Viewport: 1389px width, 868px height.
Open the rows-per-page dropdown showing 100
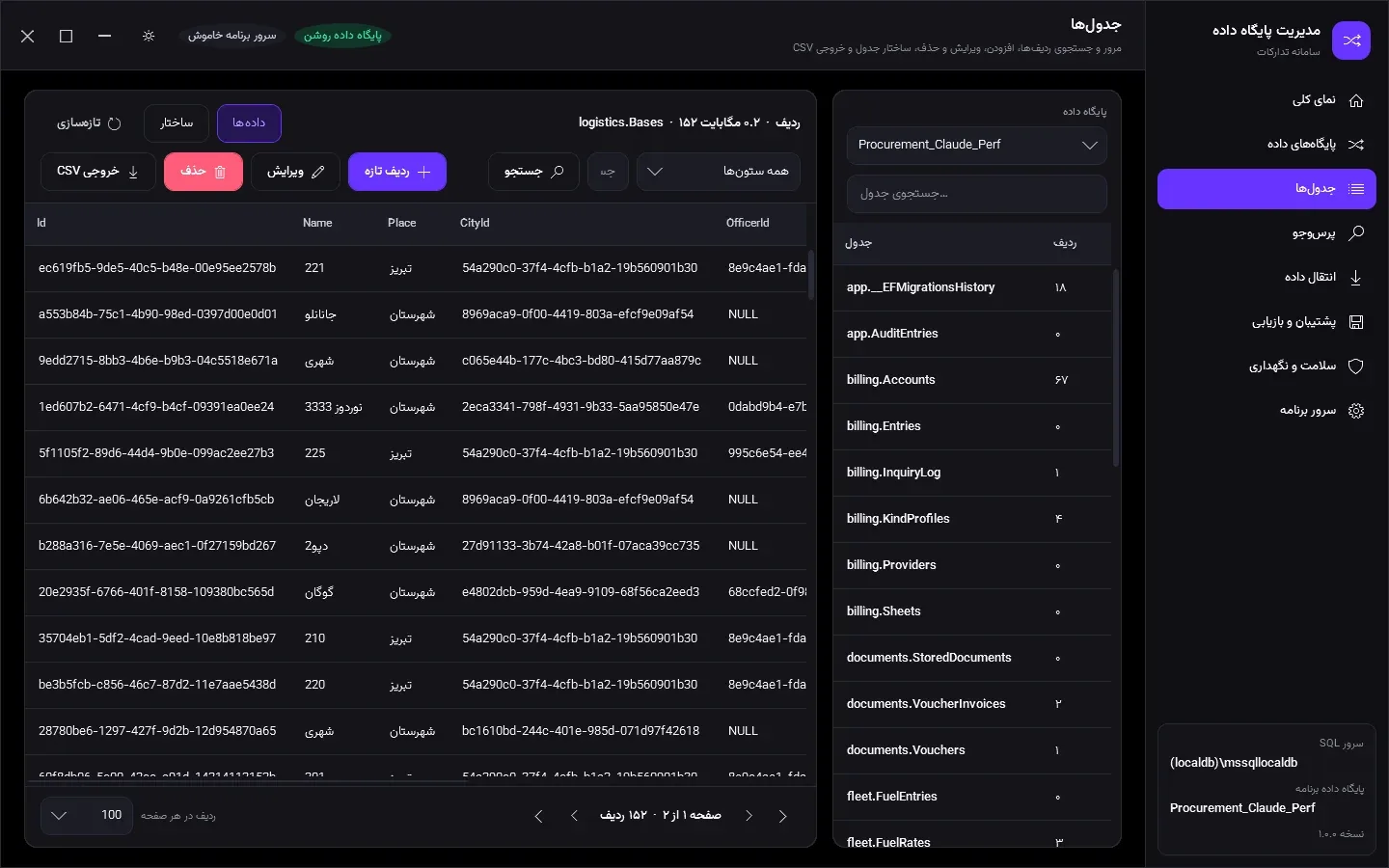tap(87, 816)
